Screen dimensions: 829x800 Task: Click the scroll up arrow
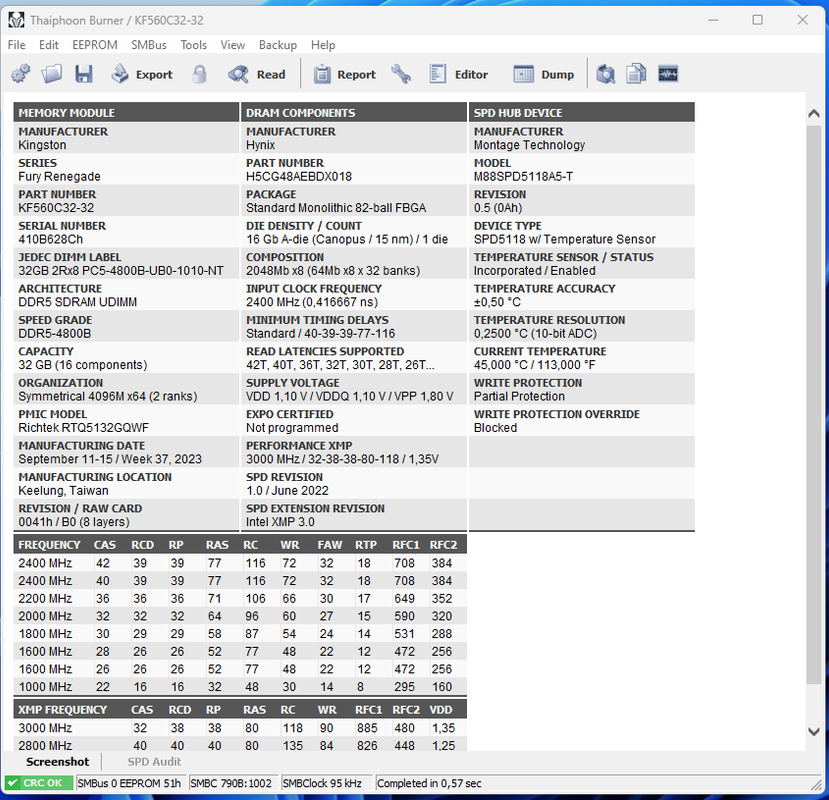pyautogui.click(x=814, y=113)
